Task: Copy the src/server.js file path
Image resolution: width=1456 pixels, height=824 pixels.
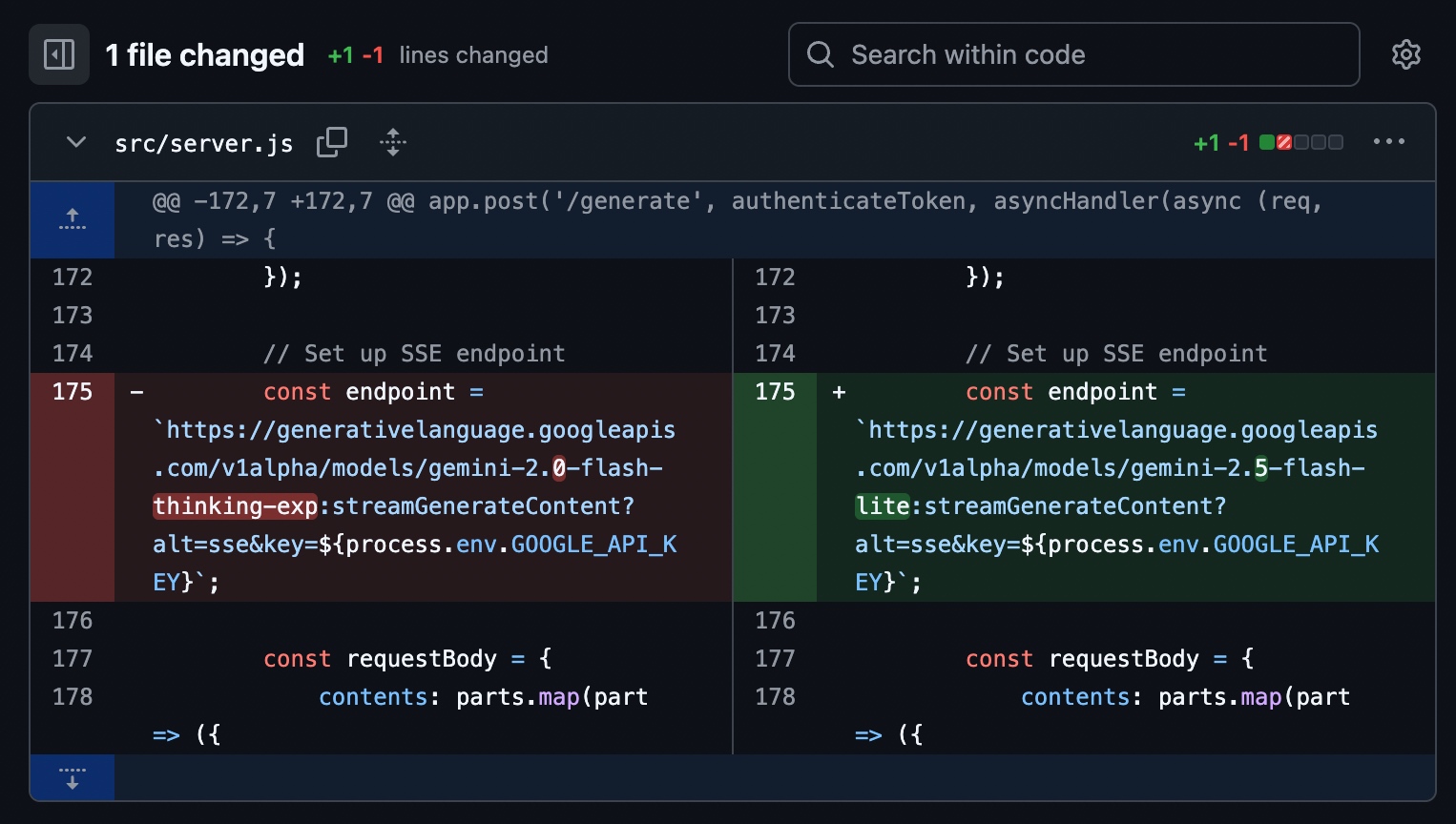Action: [332, 142]
